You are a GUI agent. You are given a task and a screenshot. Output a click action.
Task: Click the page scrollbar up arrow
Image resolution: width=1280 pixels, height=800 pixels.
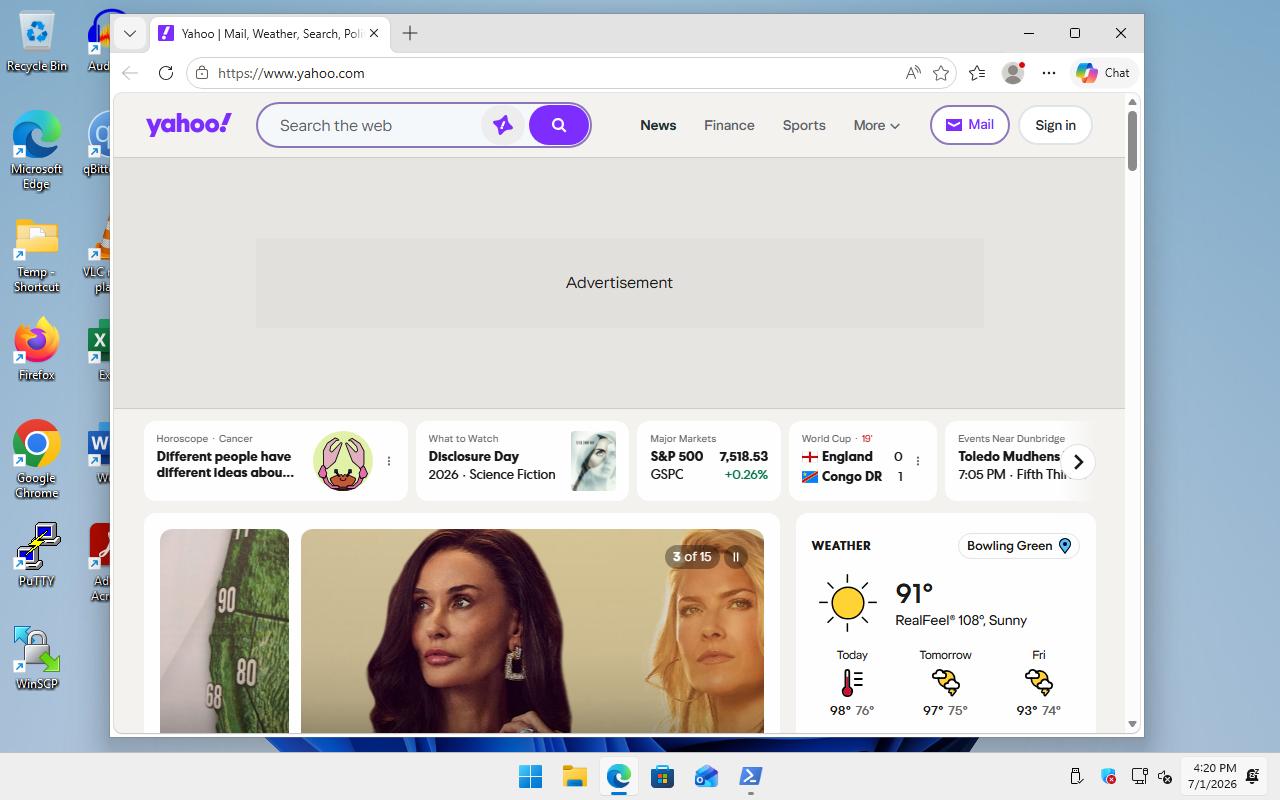[x=1133, y=102]
